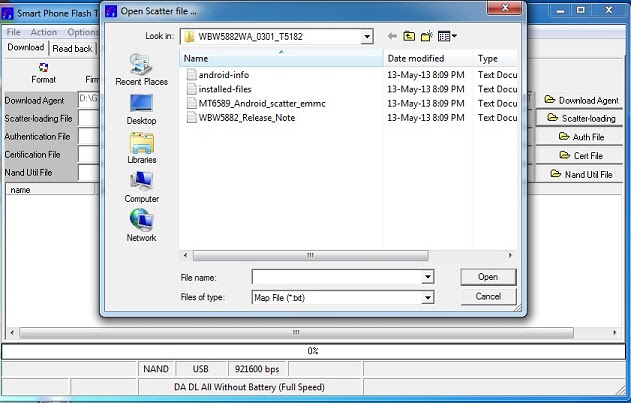Viewport: 631px width, 403px height.
Task: Click Download Agent folder button
Action: (581, 100)
